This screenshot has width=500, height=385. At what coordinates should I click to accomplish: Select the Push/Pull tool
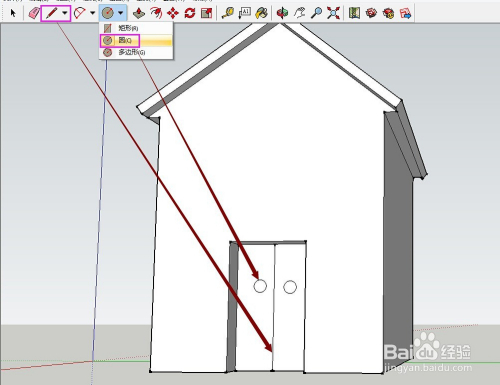(139, 13)
